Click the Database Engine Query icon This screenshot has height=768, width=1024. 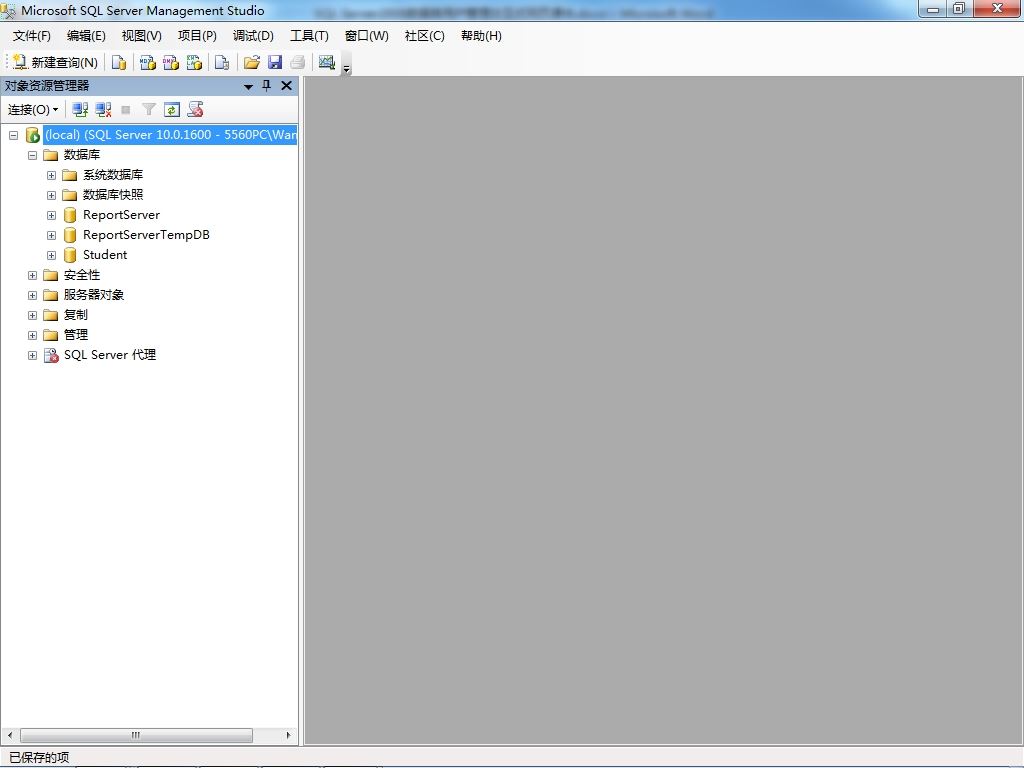[119, 63]
